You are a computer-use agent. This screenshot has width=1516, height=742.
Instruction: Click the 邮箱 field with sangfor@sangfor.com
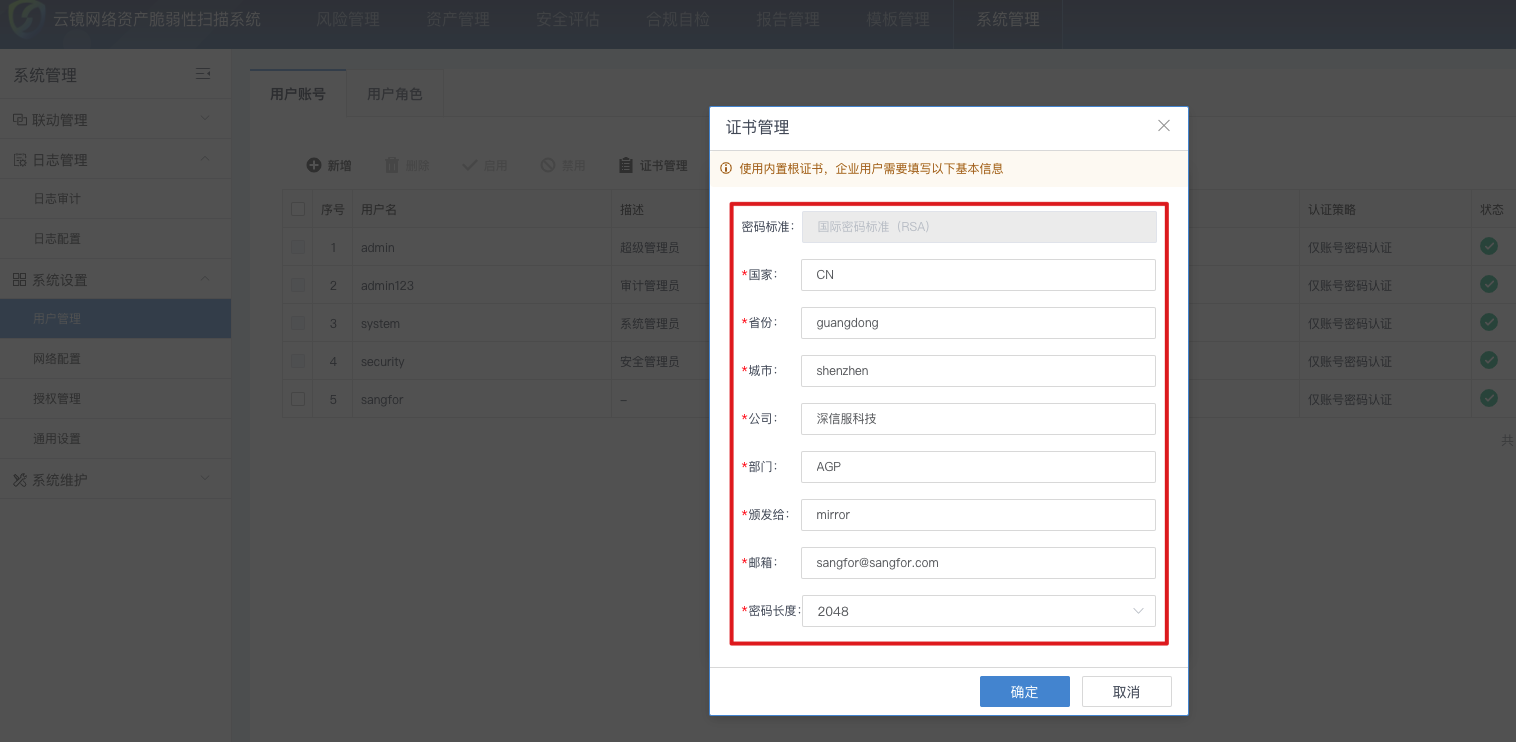[x=978, y=563]
